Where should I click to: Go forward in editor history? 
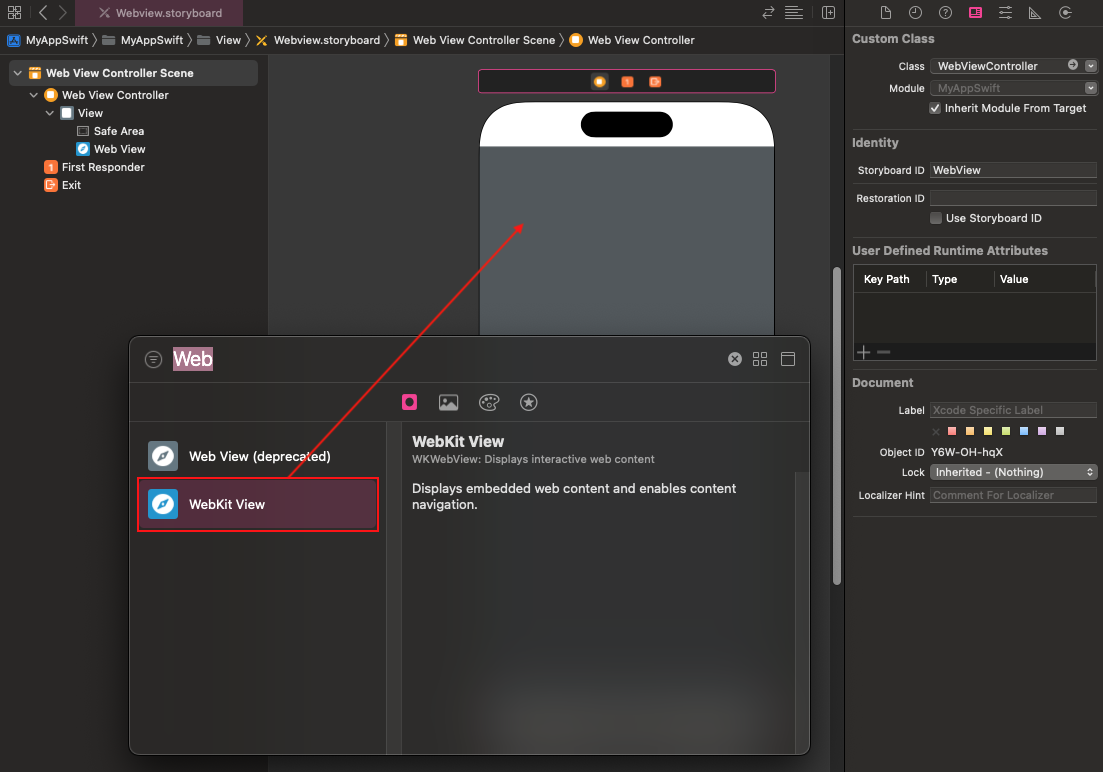tap(63, 13)
